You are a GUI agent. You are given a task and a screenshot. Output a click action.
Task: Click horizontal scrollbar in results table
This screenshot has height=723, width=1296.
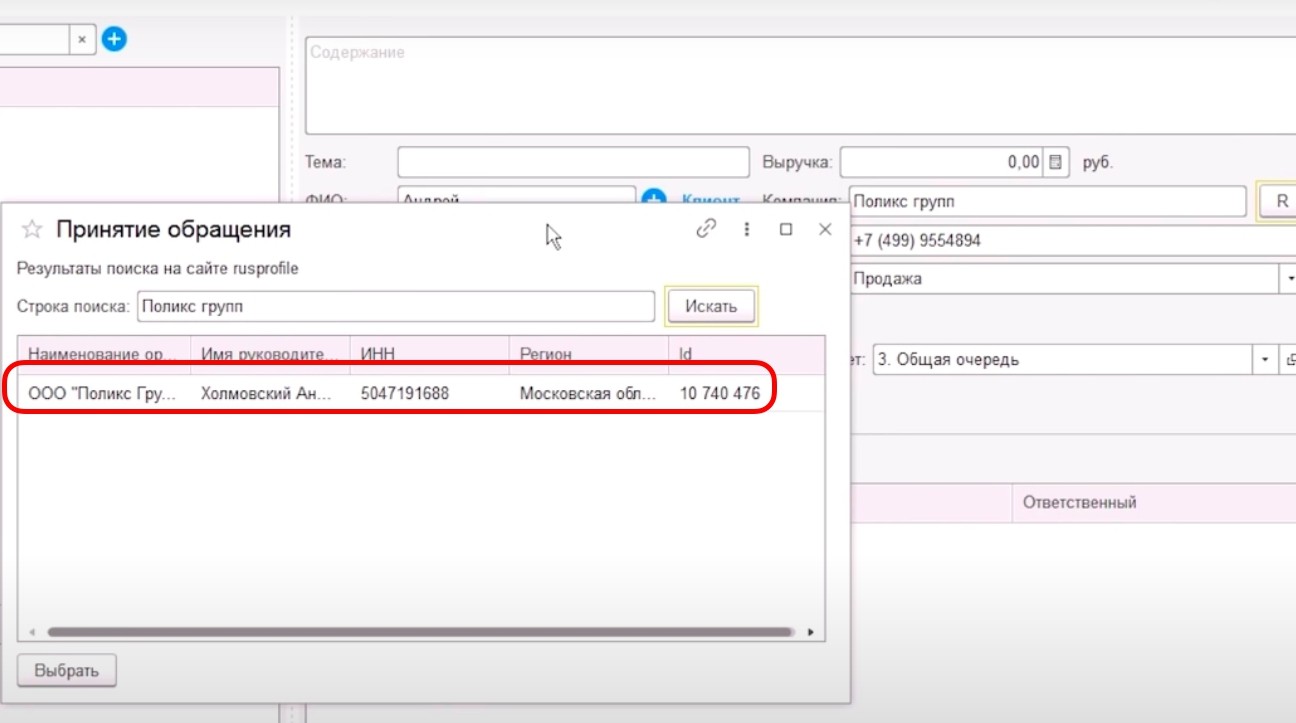[x=420, y=632]
